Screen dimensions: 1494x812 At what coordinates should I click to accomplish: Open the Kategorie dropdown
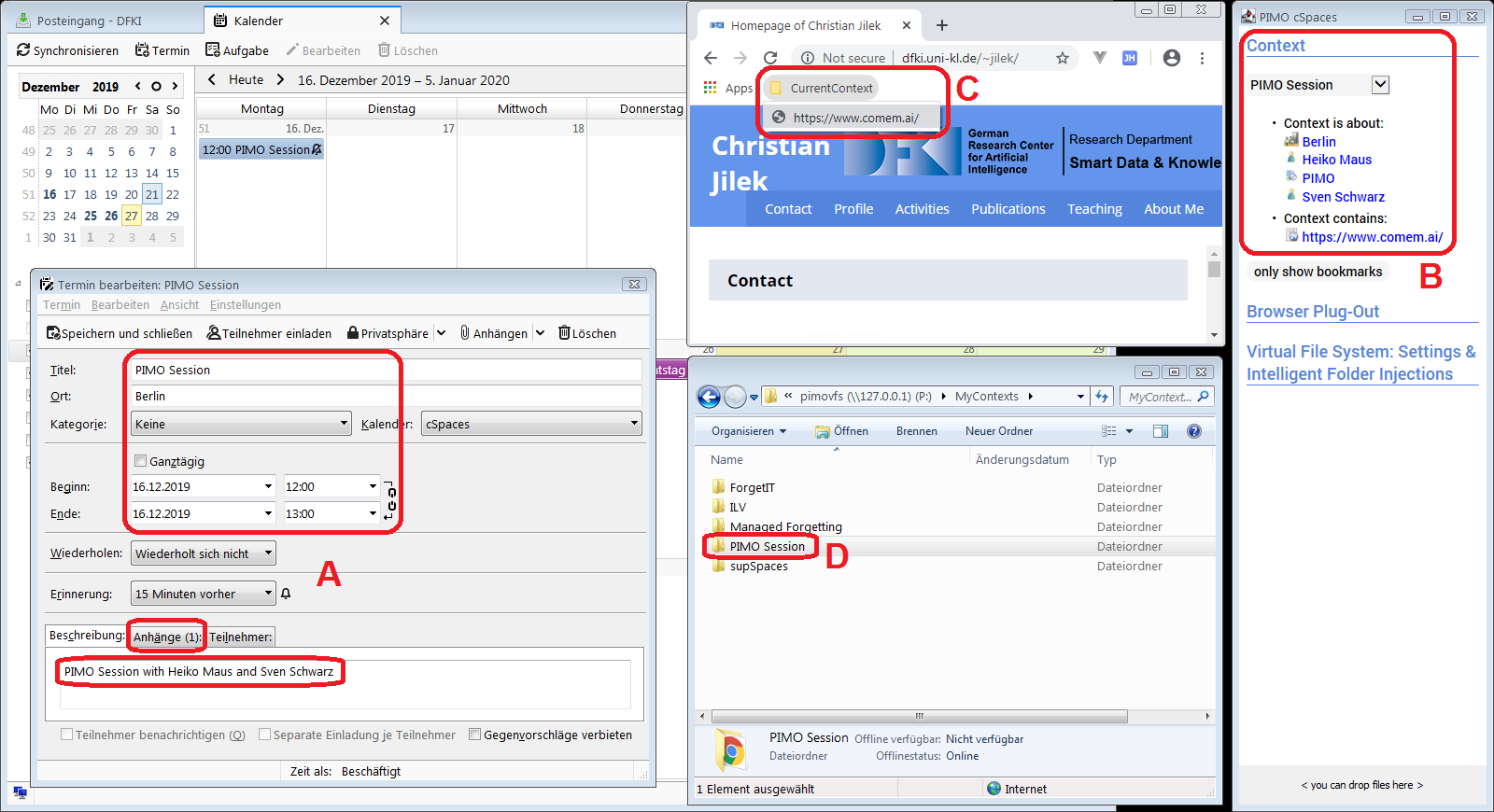tap(241, 424)
